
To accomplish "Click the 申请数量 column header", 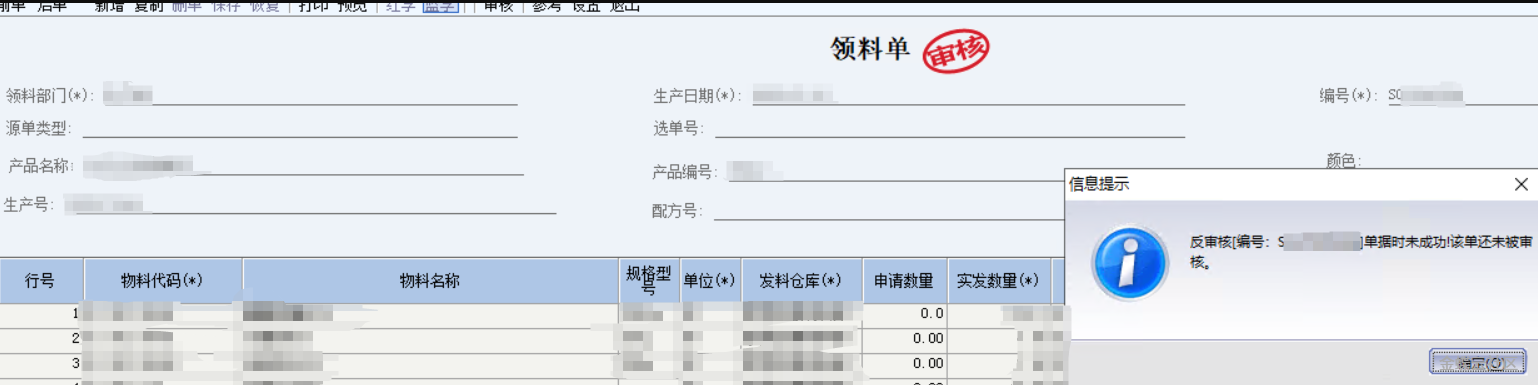I will 904,281.
